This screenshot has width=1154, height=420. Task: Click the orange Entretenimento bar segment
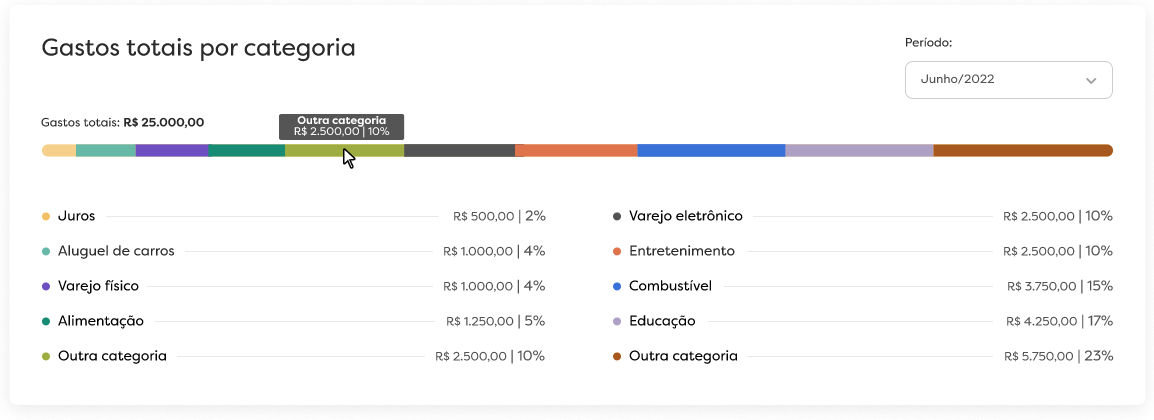tap(578, 151)
